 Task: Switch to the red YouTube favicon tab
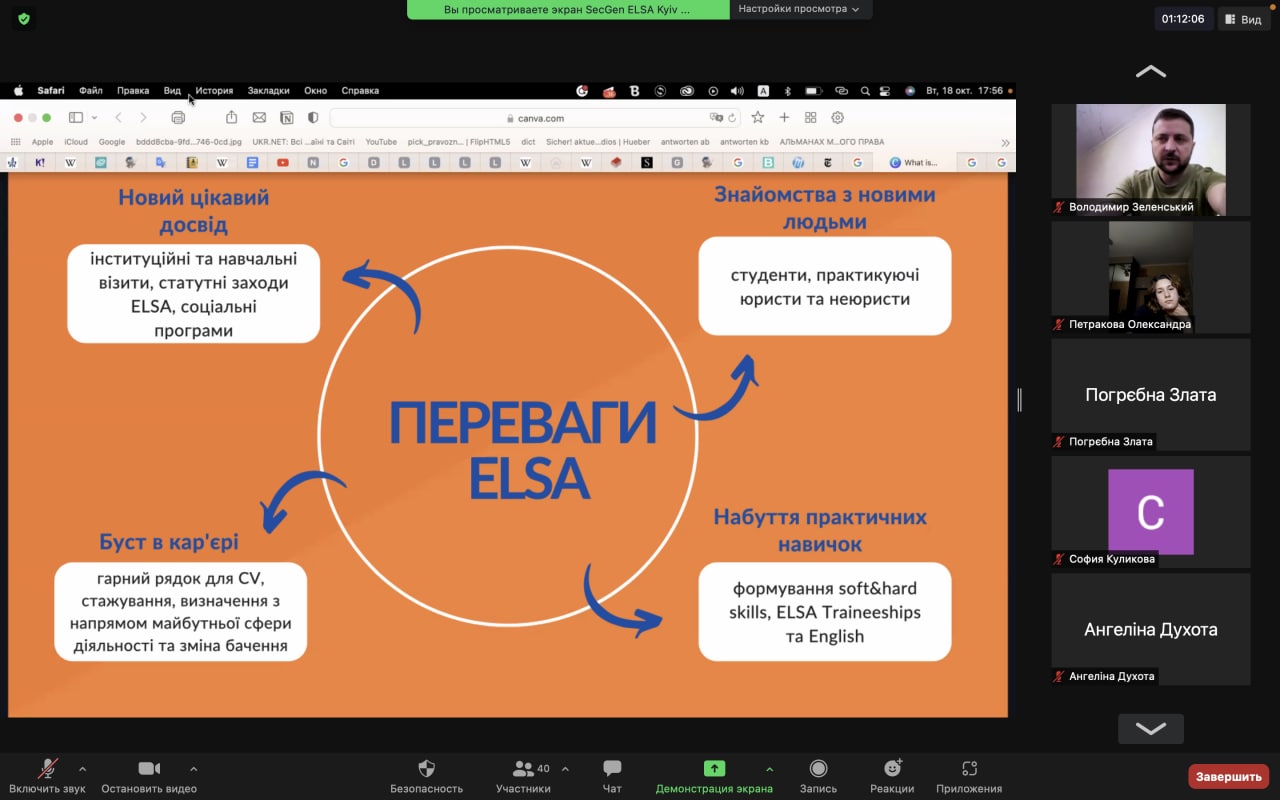pos(283,162)
